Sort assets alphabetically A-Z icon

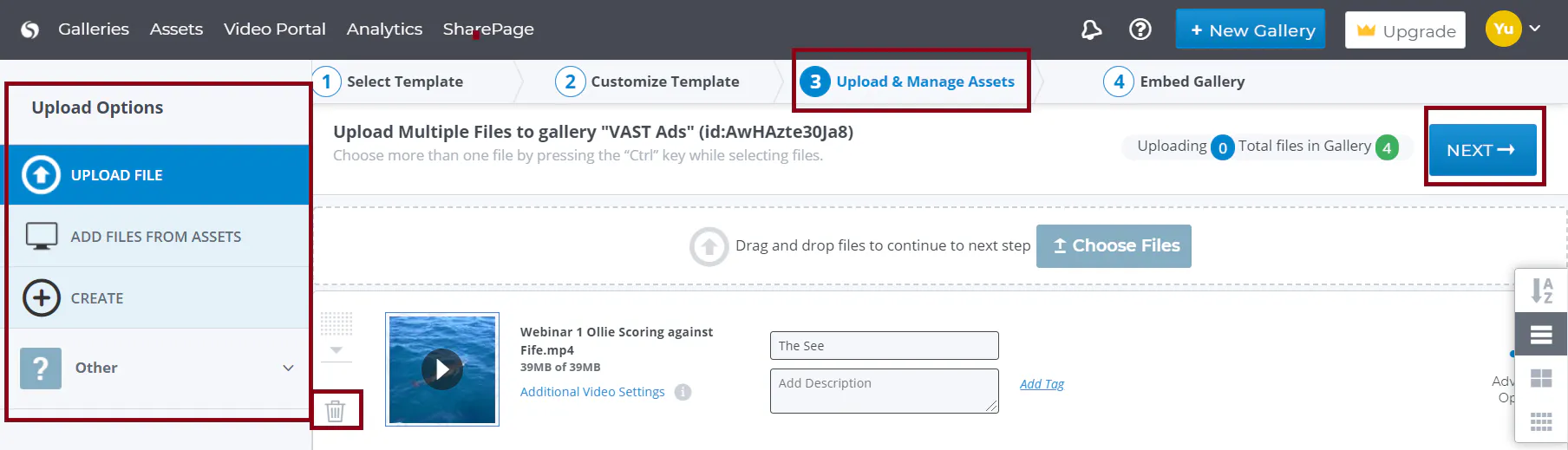pos(1541,290)
